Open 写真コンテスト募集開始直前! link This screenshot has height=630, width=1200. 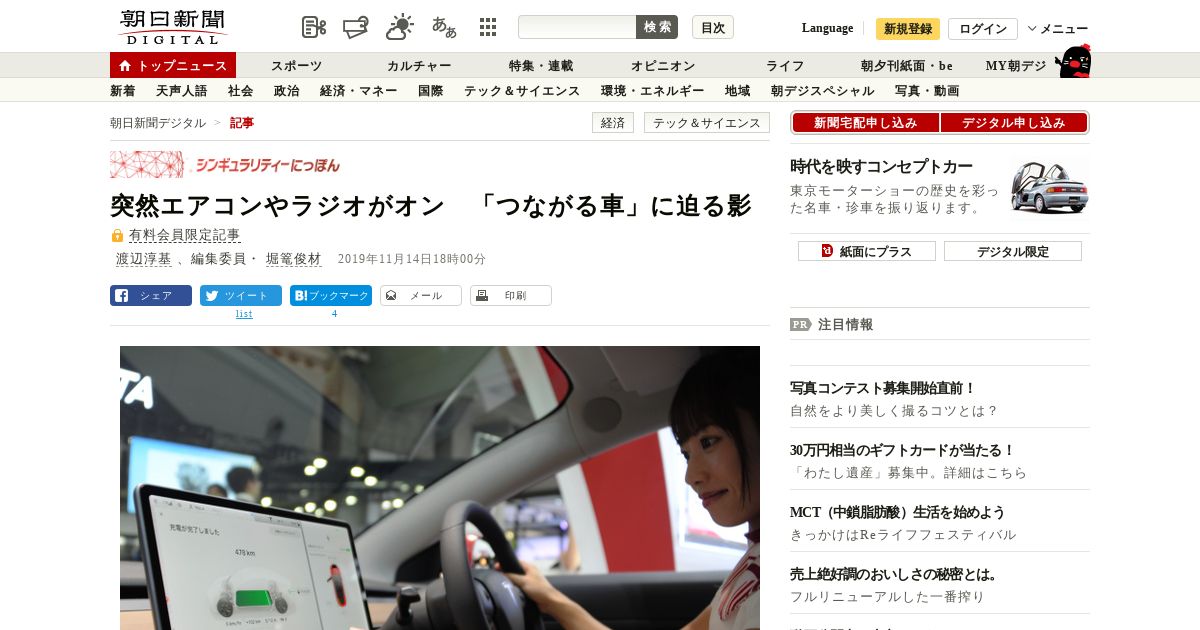[883, 388]
